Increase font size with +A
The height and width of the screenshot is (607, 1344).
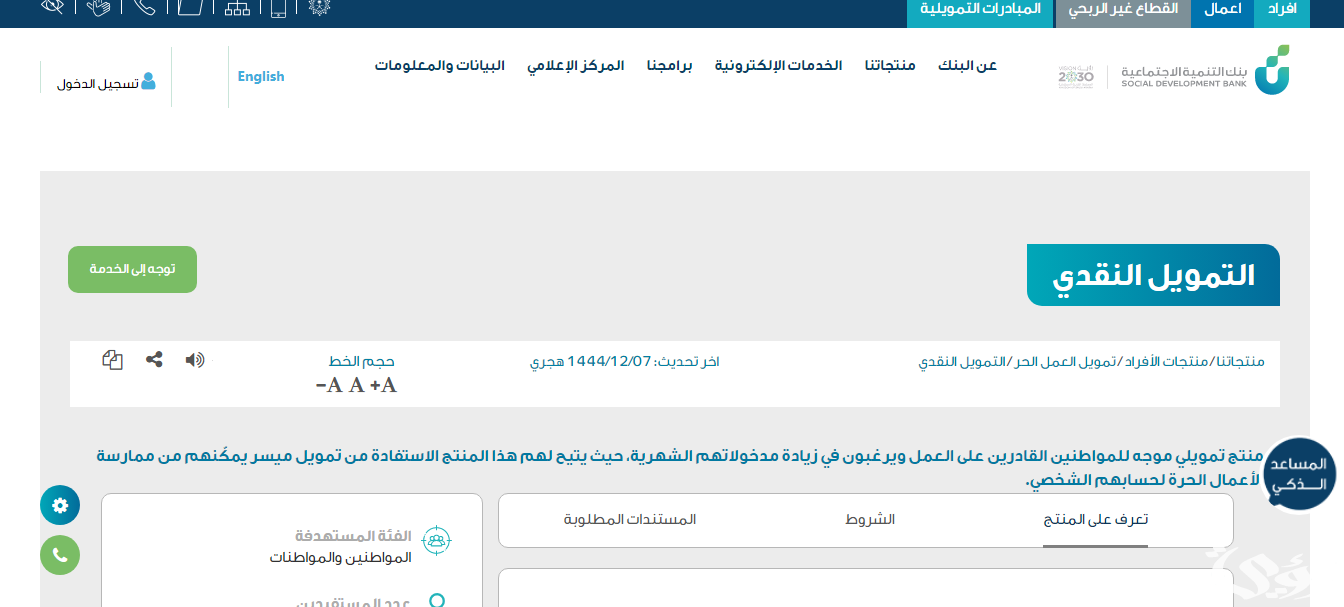(x=383, y=386)
